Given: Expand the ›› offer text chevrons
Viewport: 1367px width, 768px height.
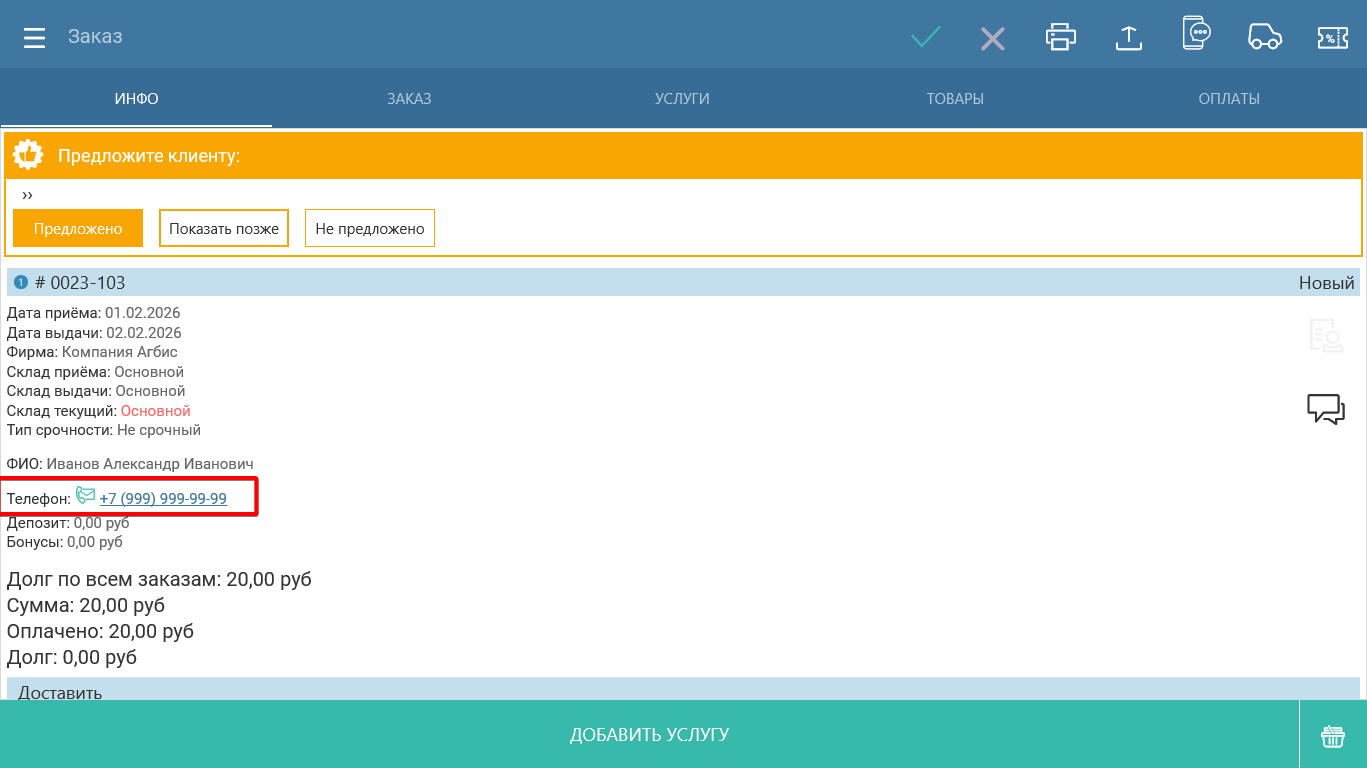Looking at the screenshot, I should pyautogui.click(x=27, y=195).
